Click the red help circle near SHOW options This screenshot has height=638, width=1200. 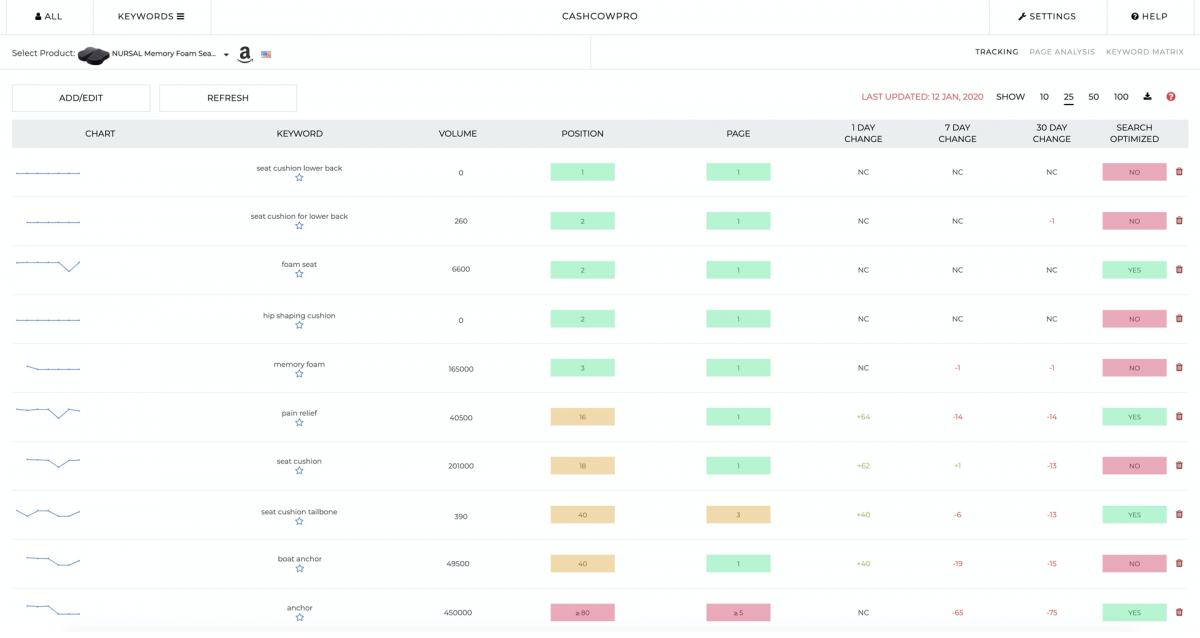pos(1170,96)
